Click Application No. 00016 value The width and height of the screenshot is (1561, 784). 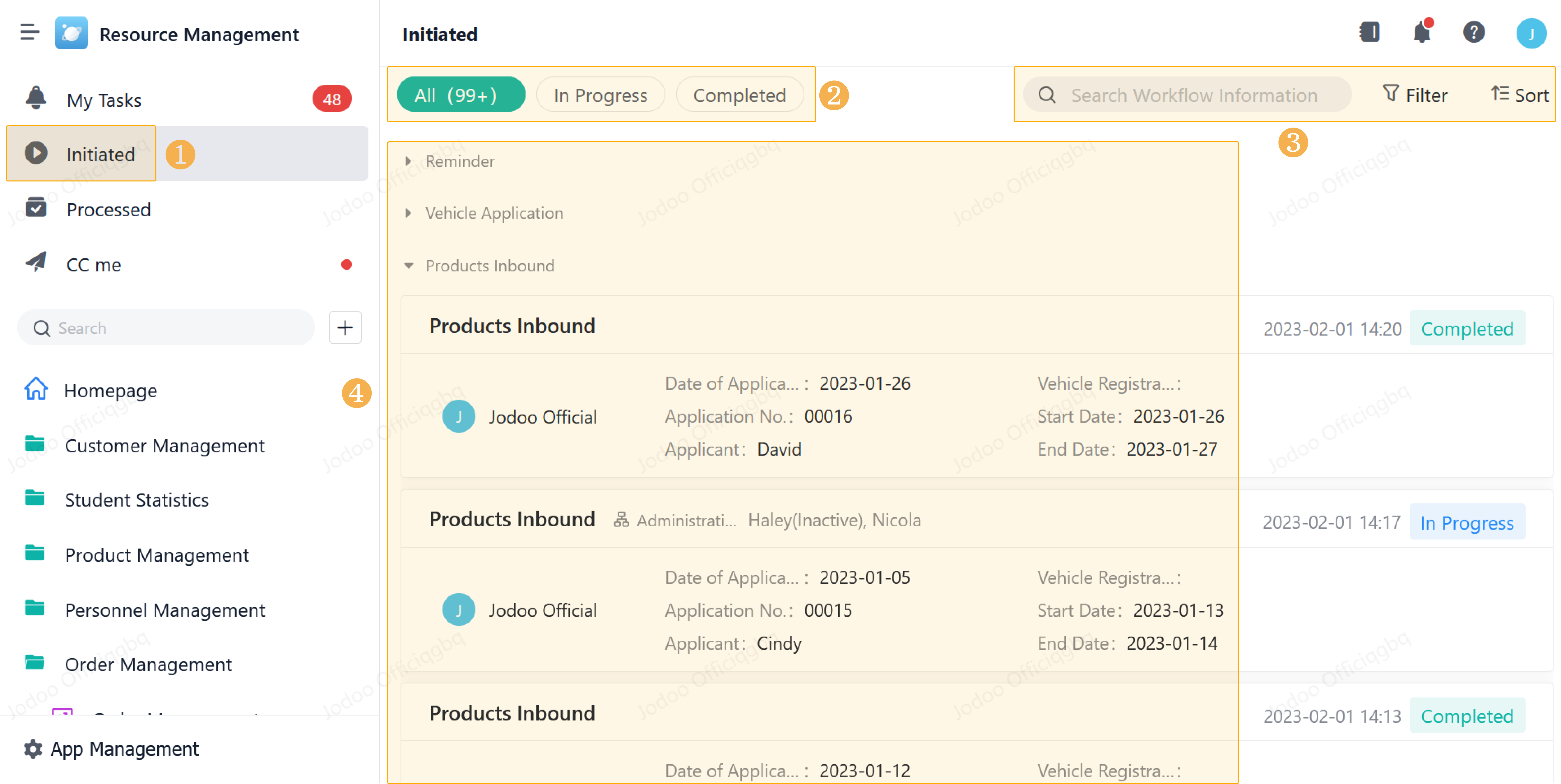click(x=828, y=417)
